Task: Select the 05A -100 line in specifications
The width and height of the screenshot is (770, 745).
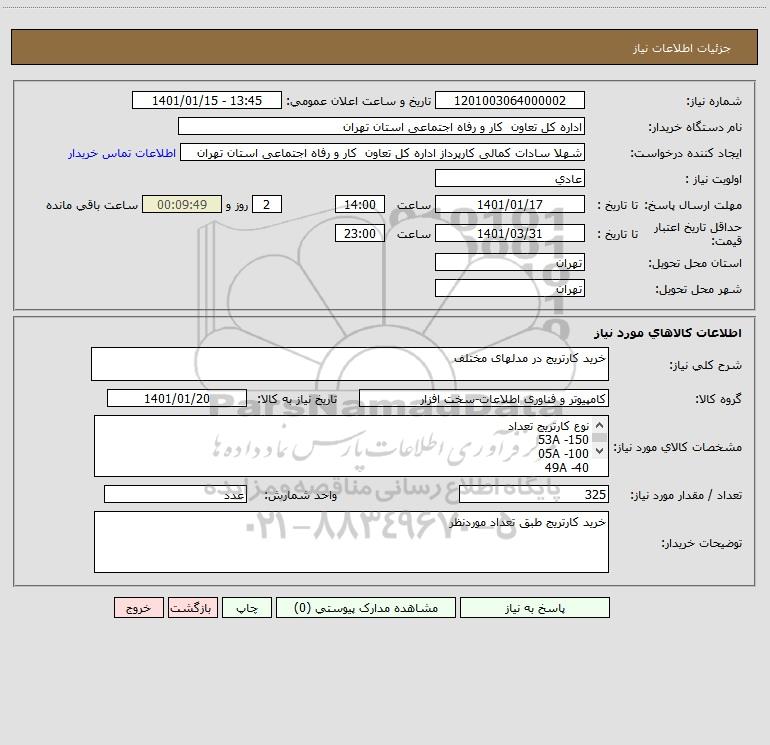Action: [x=563, y=453]
